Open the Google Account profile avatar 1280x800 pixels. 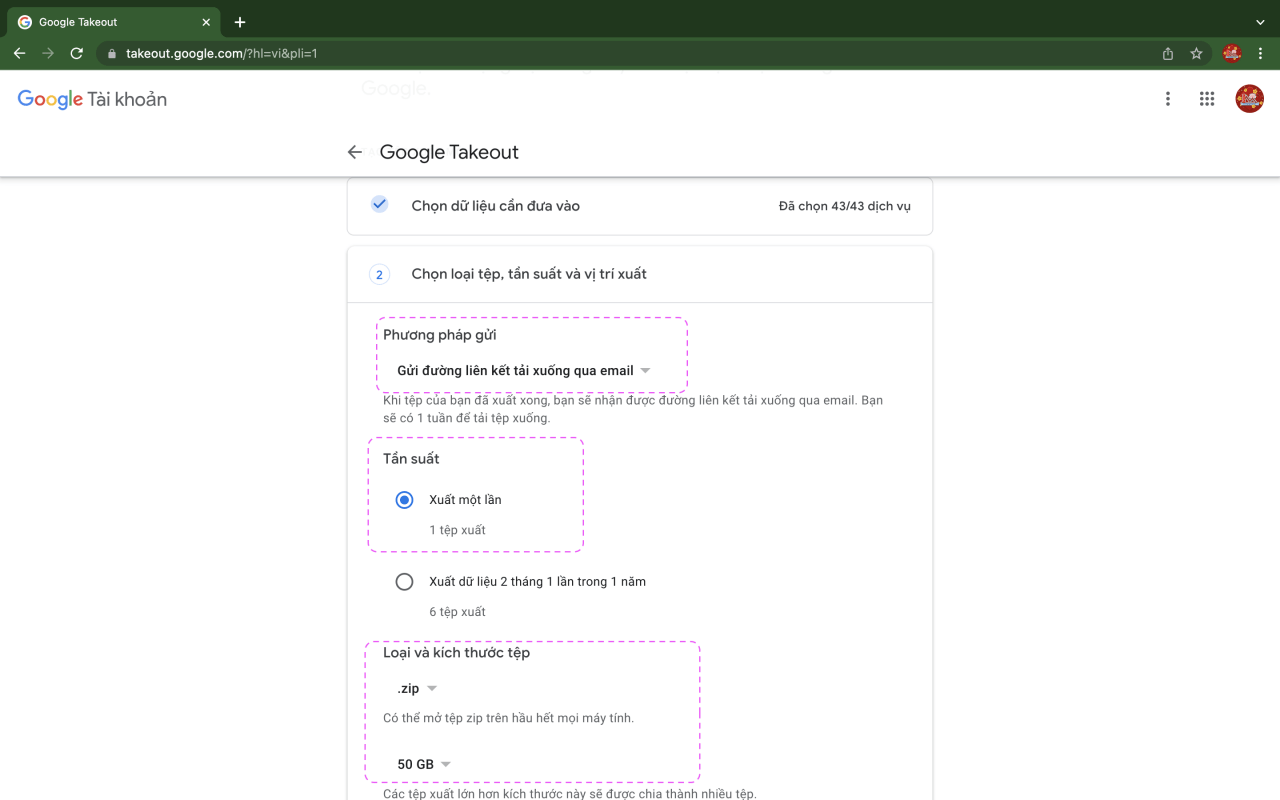1249,99
